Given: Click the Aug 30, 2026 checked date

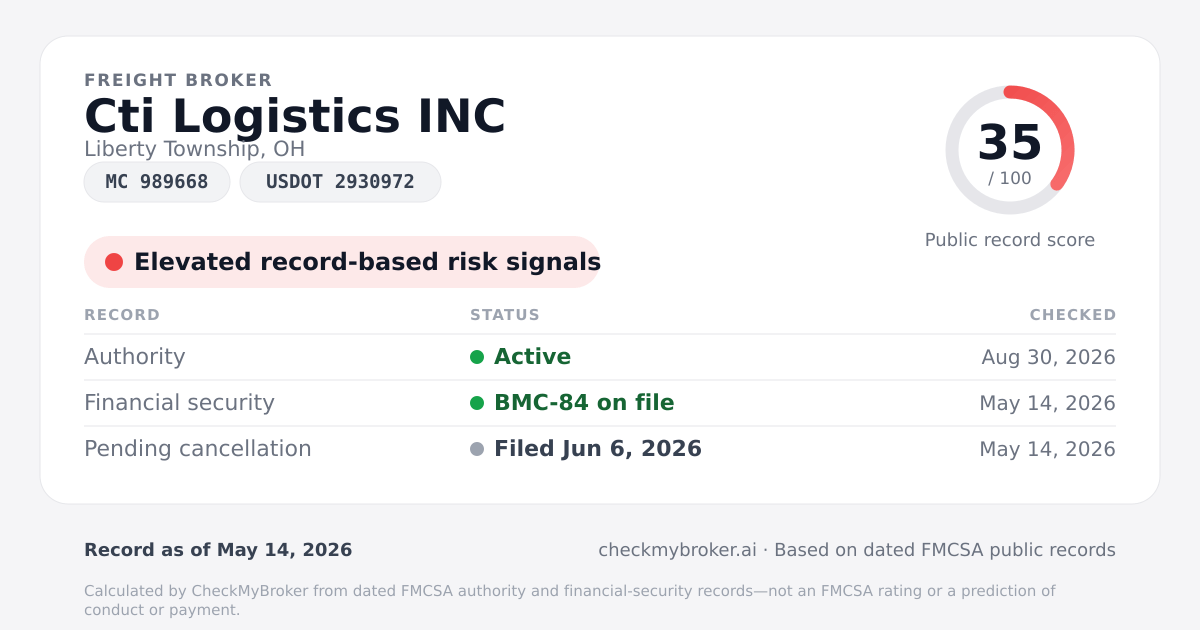Looking at the screenshot, I should point(1049,357).
